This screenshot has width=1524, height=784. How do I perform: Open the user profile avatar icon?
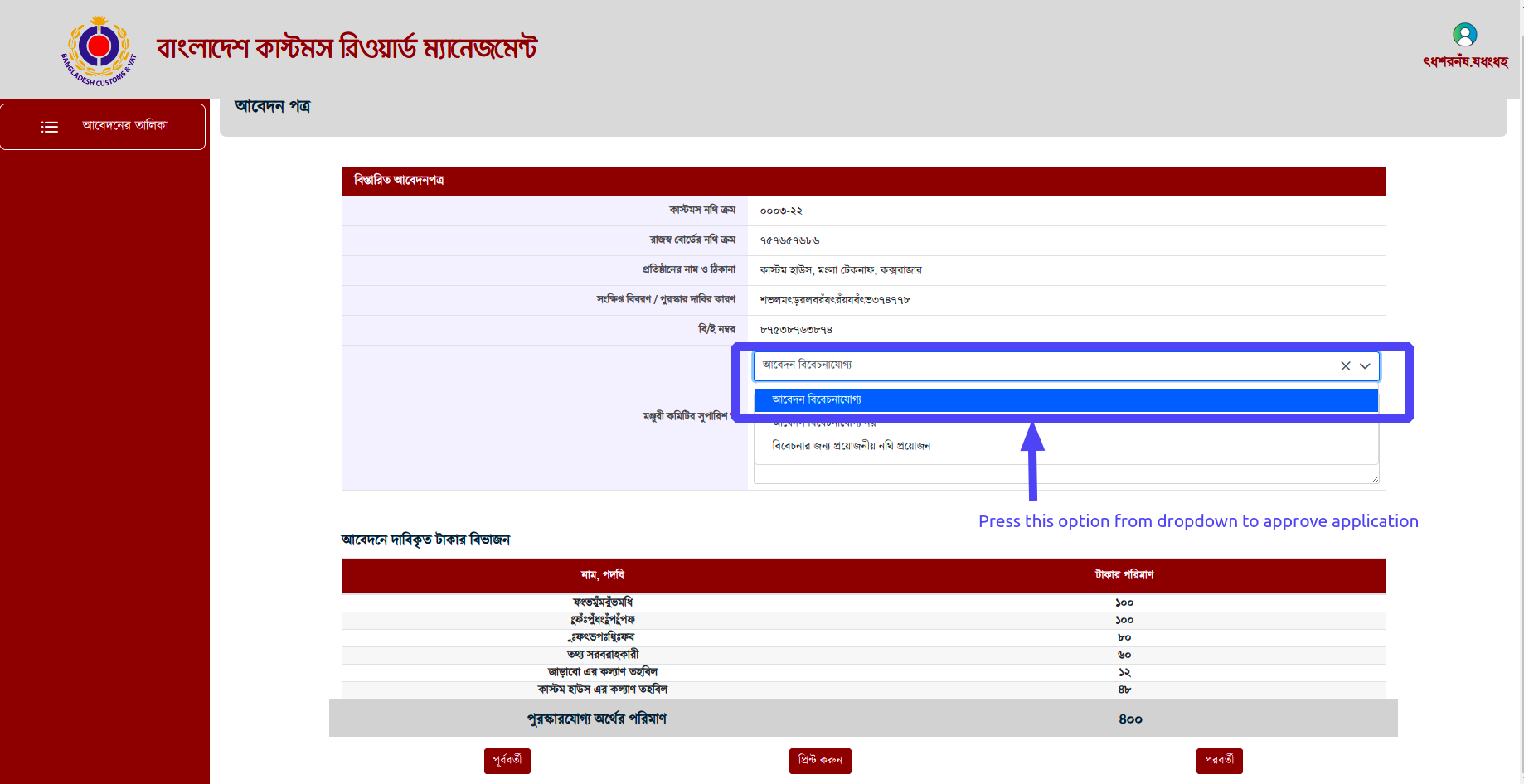point(1464,35)
